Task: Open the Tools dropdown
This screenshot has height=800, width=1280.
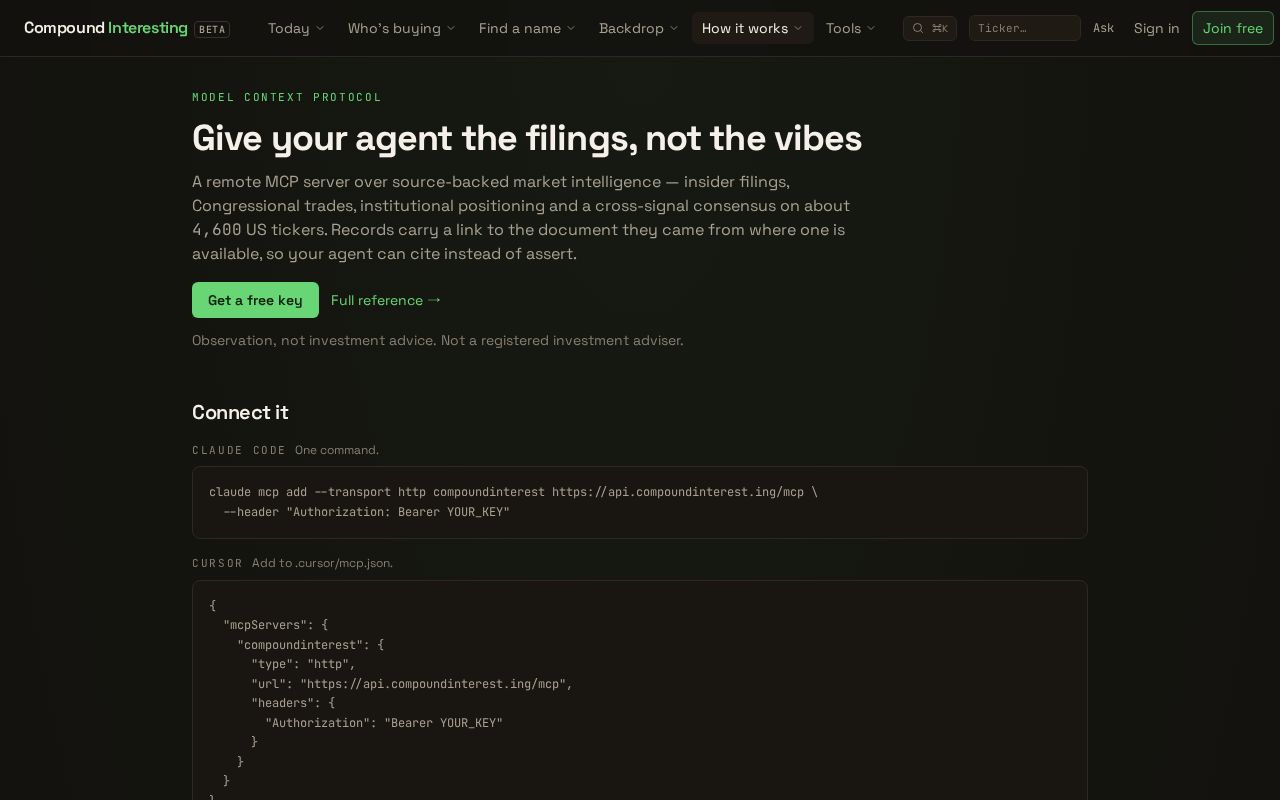Action: tap(850, 28)
